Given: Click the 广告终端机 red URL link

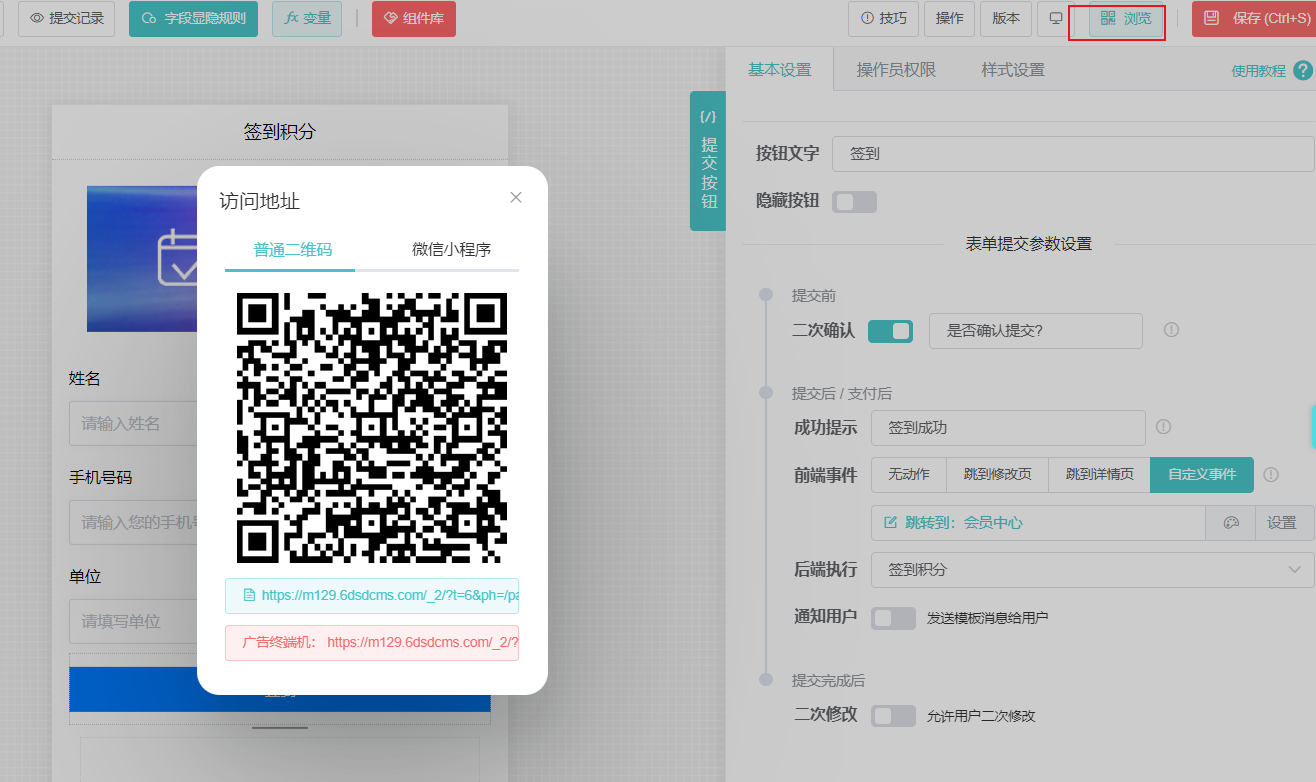Looking at the screenshot, I should point(372,642).
